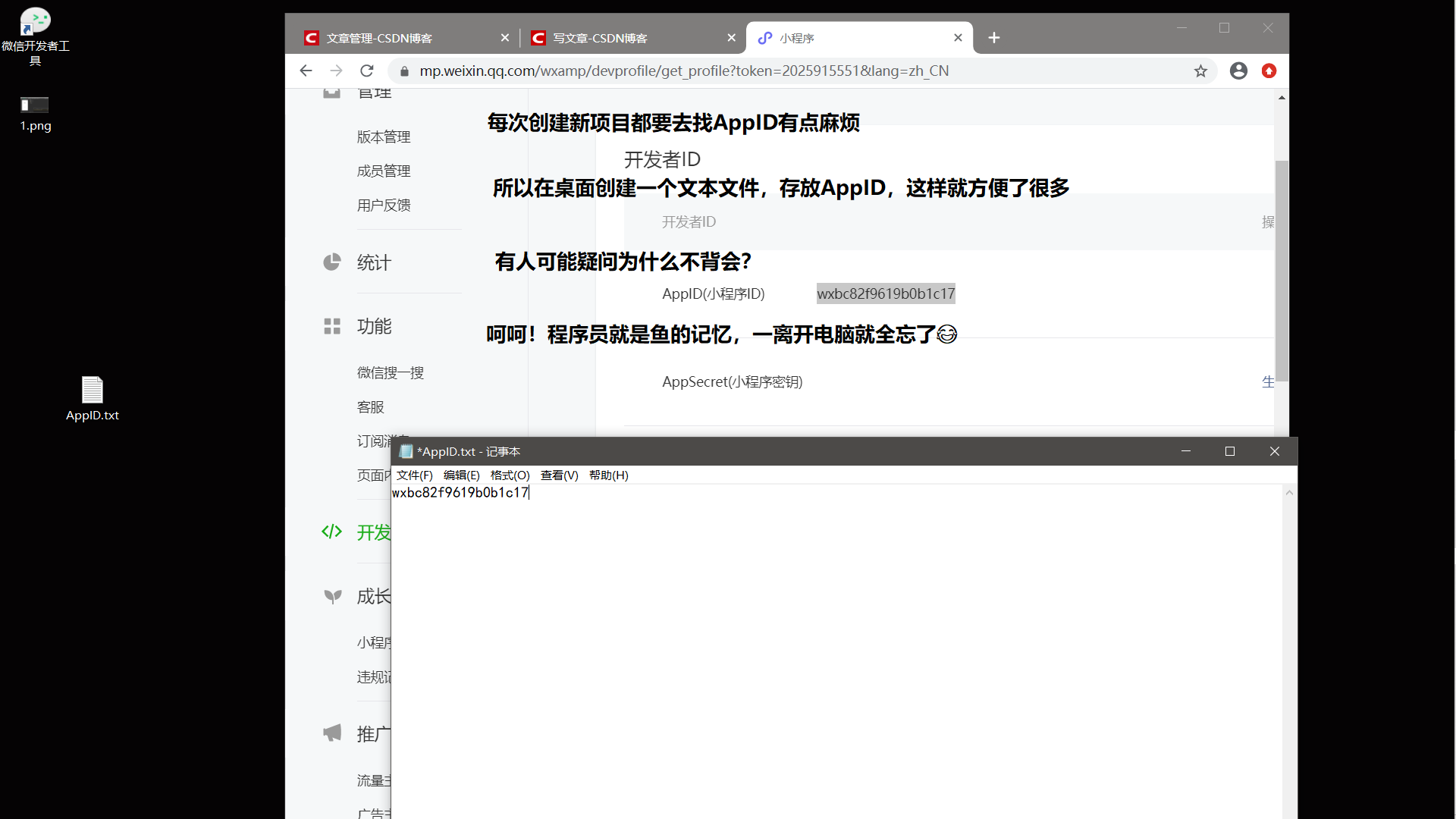Click the browser page vertical scrollbar thumb
This screenshot has width=1456, height=819.
(1282, 271)
